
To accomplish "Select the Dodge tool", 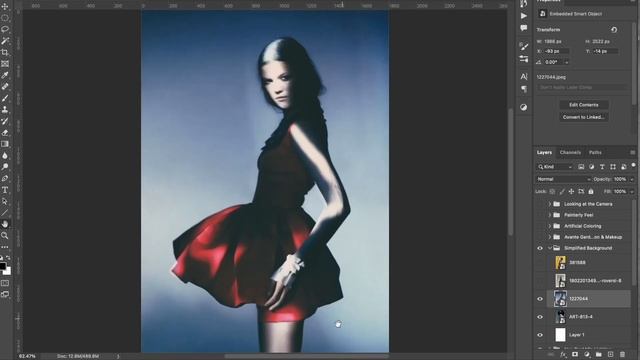I will tap(5, 167).
